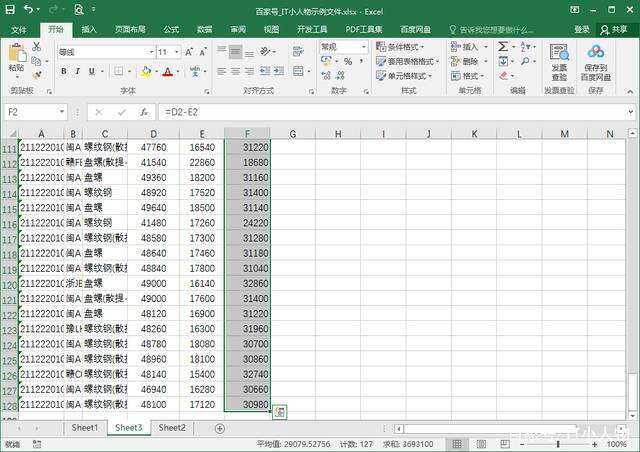The height and width of the screenshot is (452, 640).
Task: Apply percent style to cells
Action: pyautogui.click(x=348, y=62)
